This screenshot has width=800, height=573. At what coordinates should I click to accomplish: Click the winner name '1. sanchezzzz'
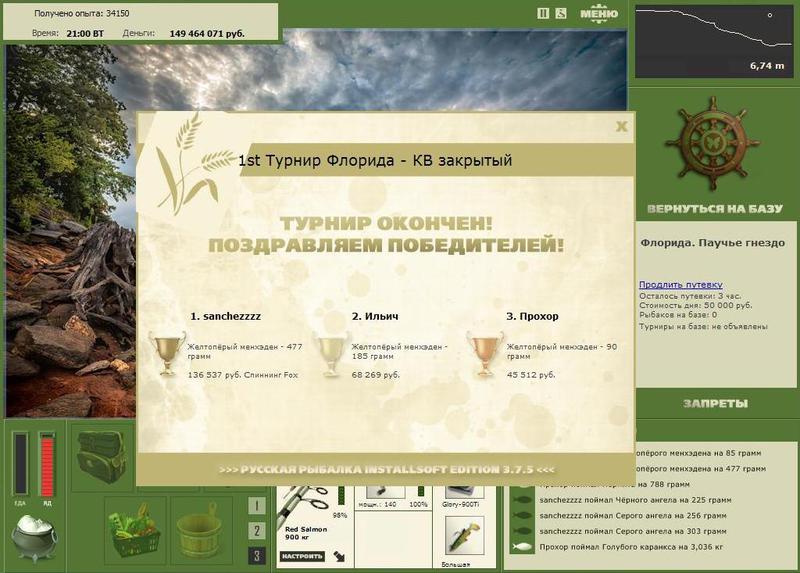[x=226, y=316]
